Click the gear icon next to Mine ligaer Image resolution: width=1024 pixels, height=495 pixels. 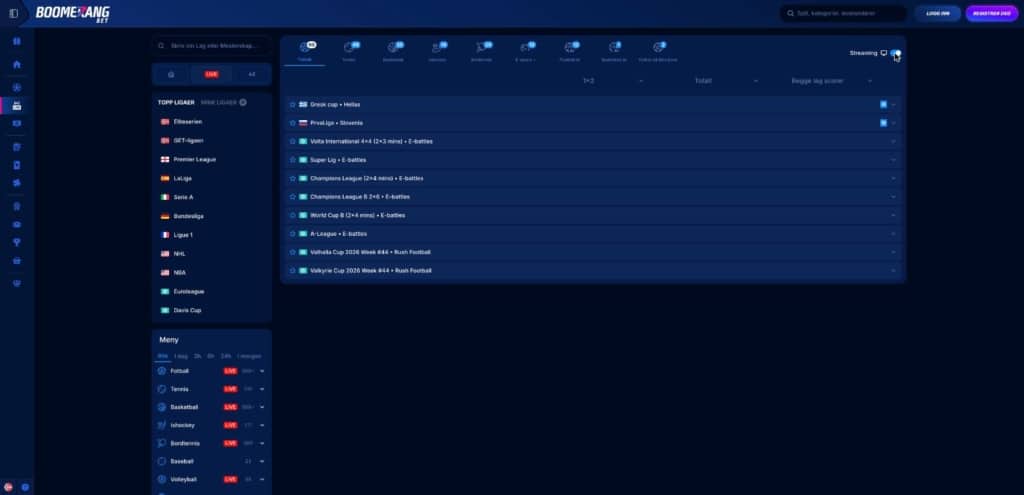(x=243, y=103)
